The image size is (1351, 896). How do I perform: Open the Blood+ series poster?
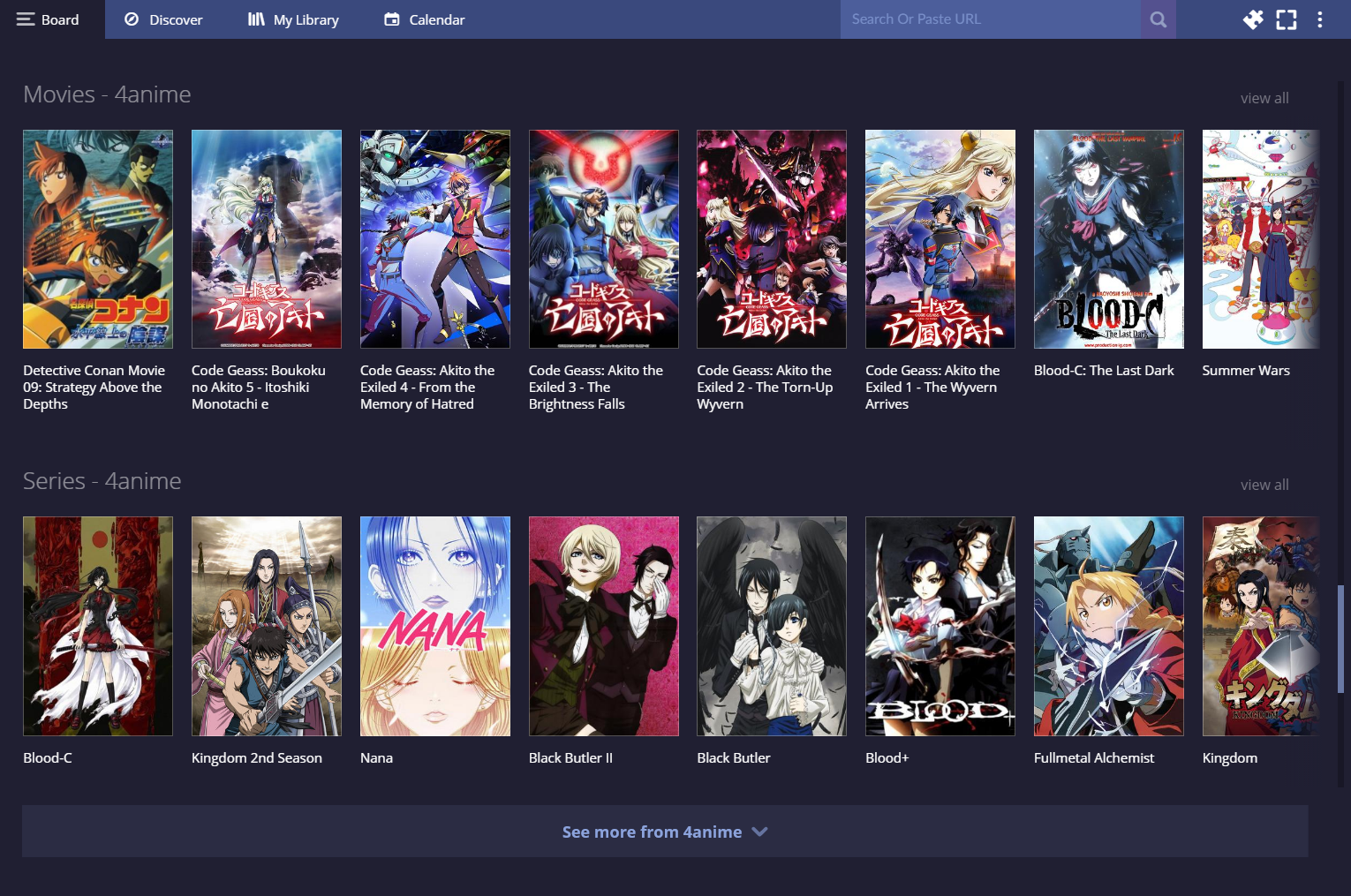point(940,627)
